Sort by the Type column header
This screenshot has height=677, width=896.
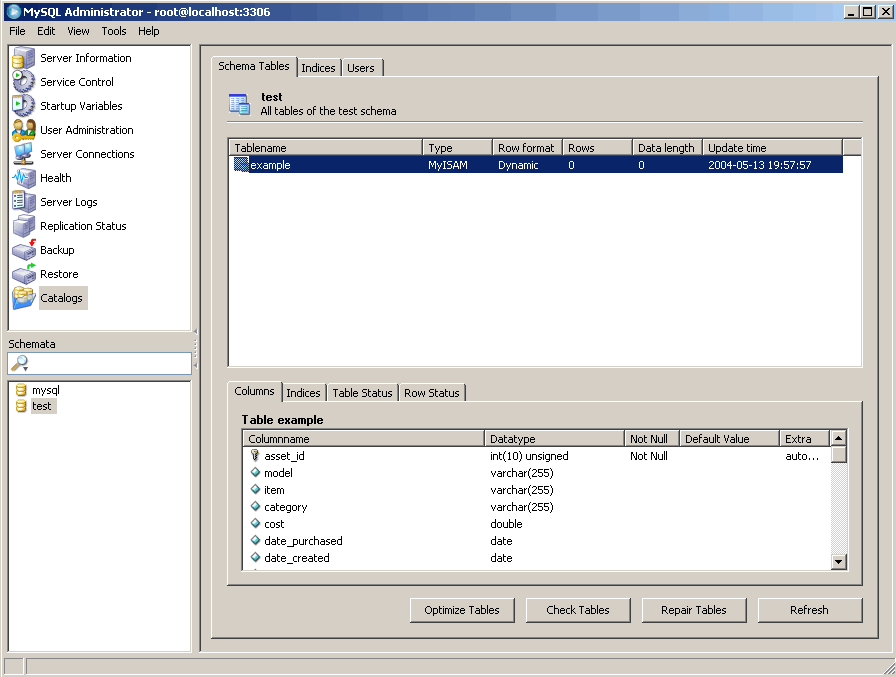coord(458,147)
